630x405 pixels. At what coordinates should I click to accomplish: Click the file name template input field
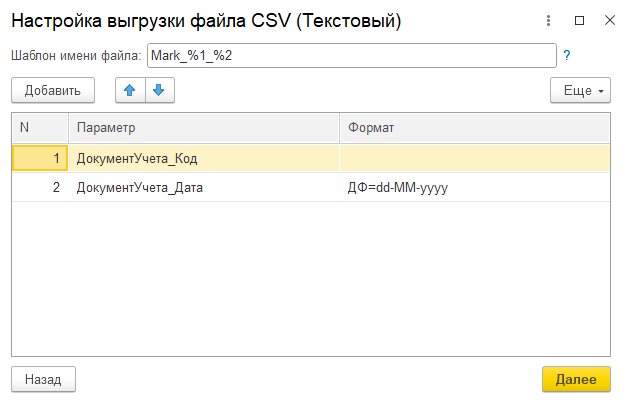[x=350, y=56]
